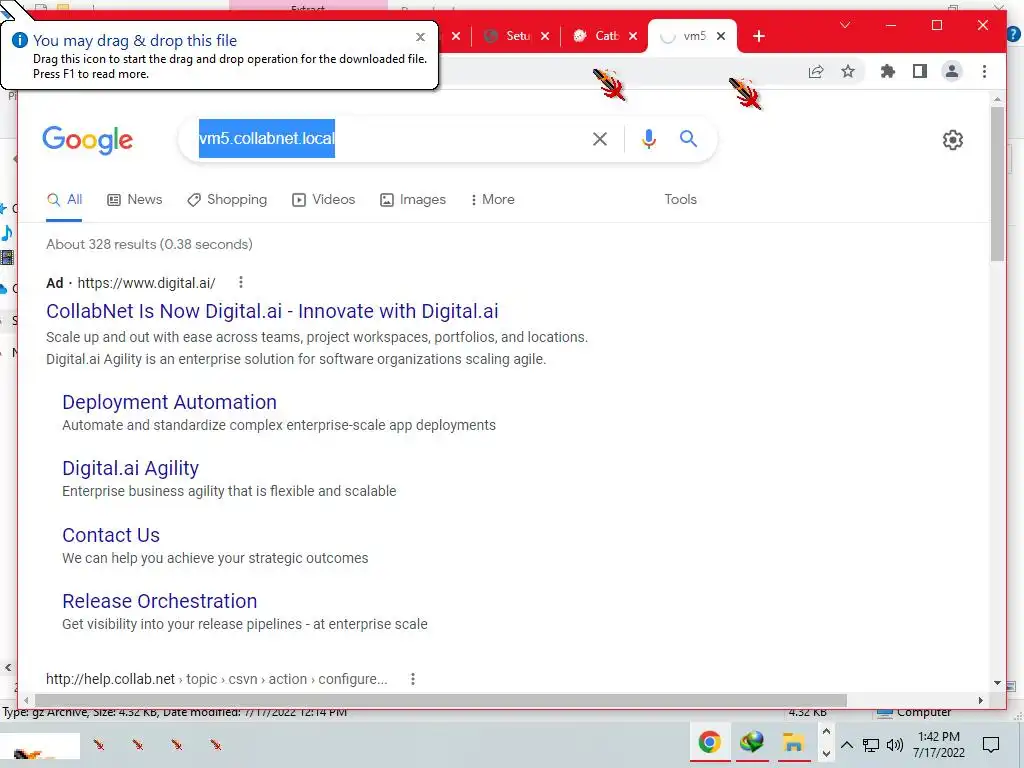1024x768 pixels.
Task: Open File Explorer from taskbar
Action: [x=793, y=743]
